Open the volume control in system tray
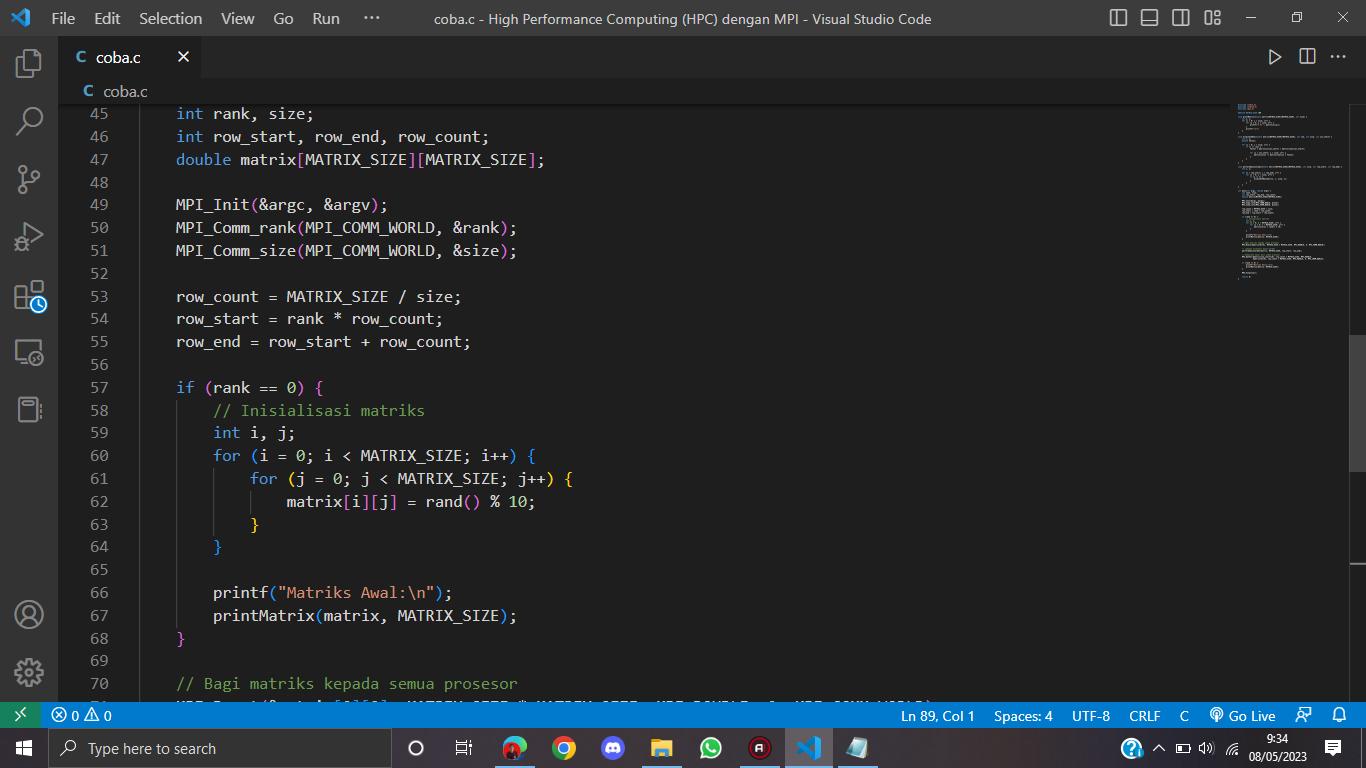The height and width of the screenshot is (768, 1366). click(x=1205, y=748)
